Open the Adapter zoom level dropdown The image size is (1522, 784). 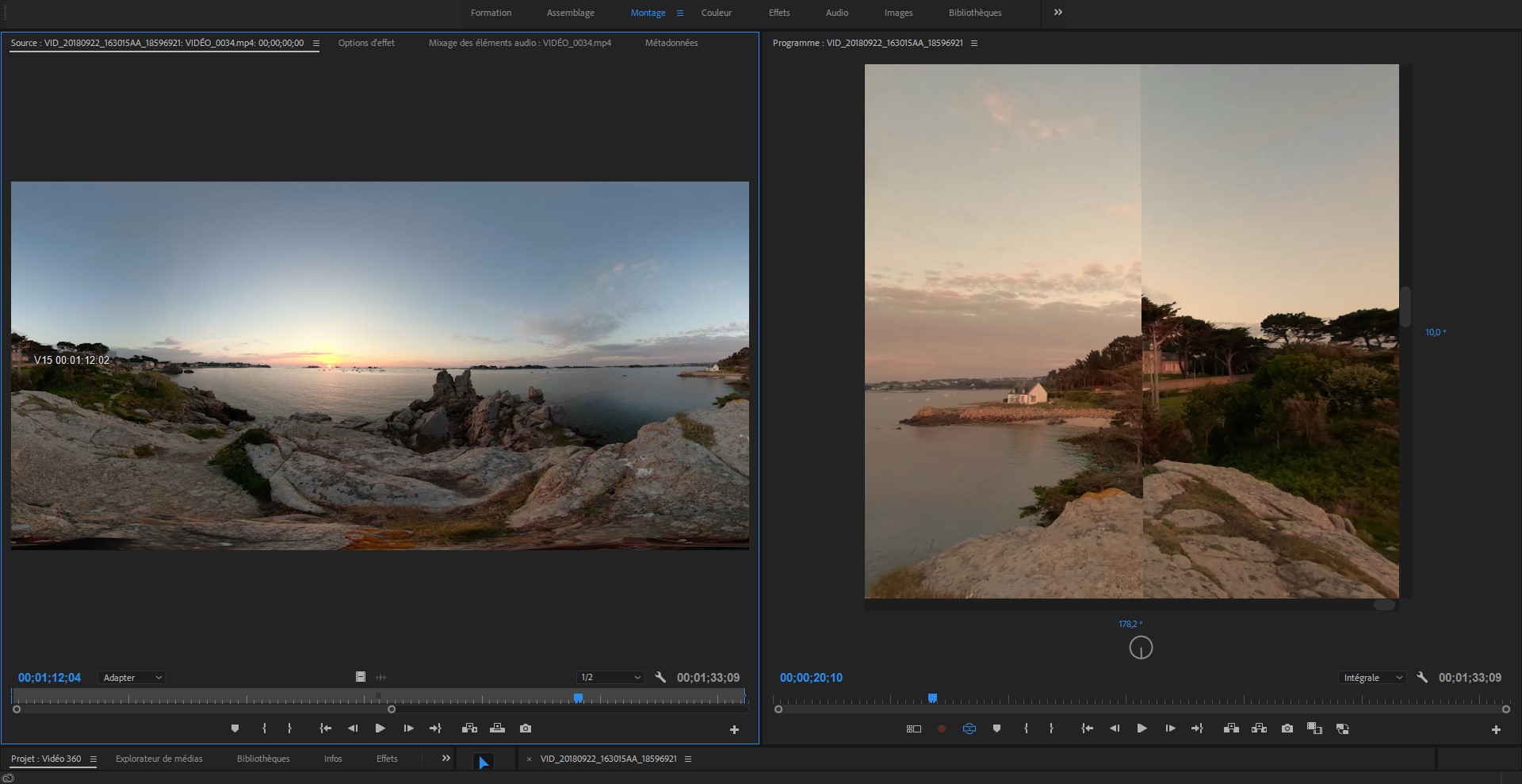click(132, 678)
